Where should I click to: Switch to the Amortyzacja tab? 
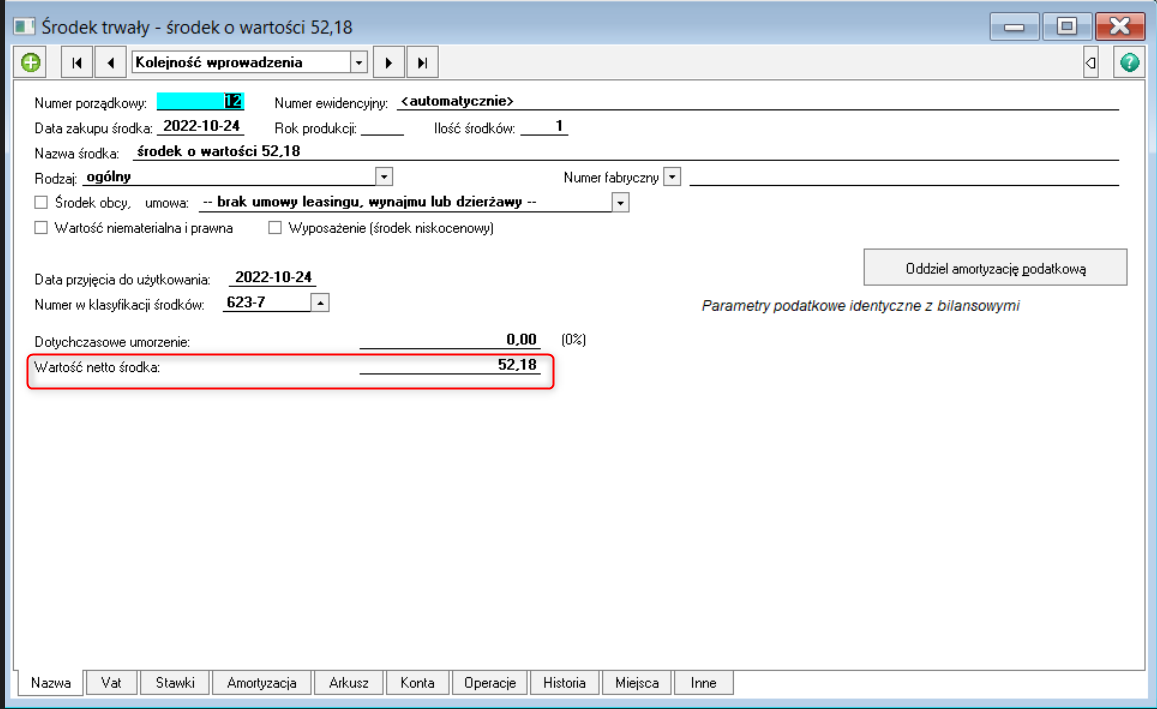[x=262, y=682]
